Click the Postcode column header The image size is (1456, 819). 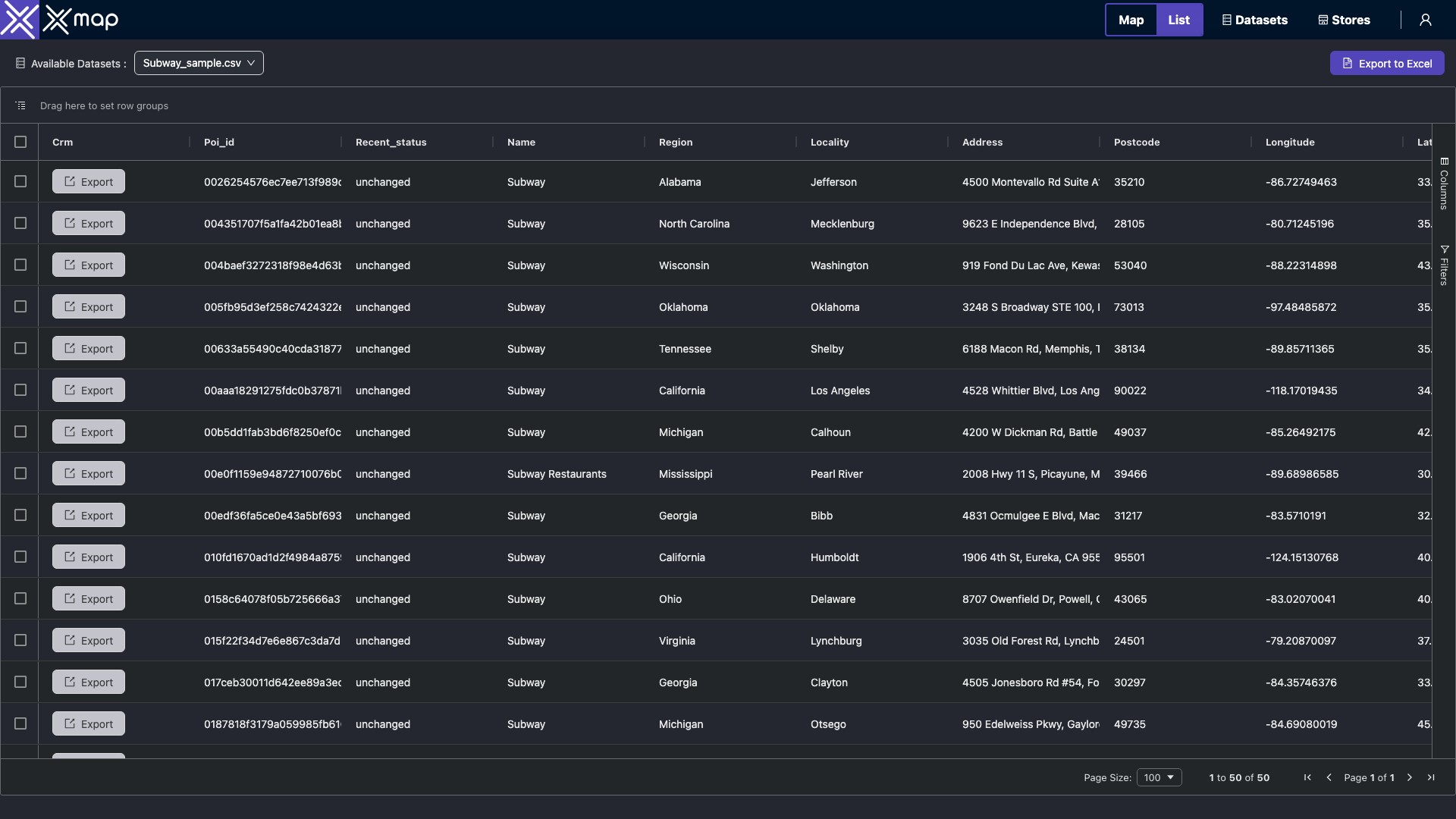(1137, 143)
